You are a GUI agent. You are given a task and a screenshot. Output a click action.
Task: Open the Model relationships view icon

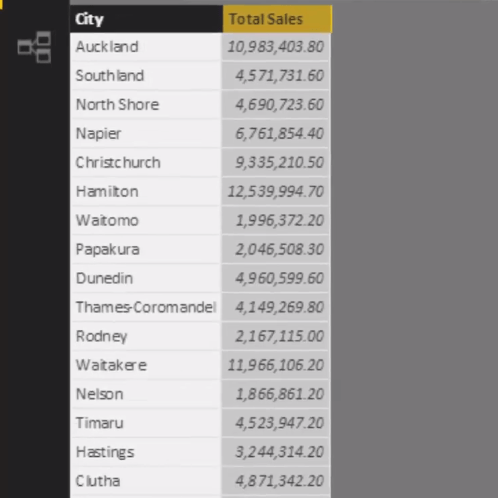34,47
